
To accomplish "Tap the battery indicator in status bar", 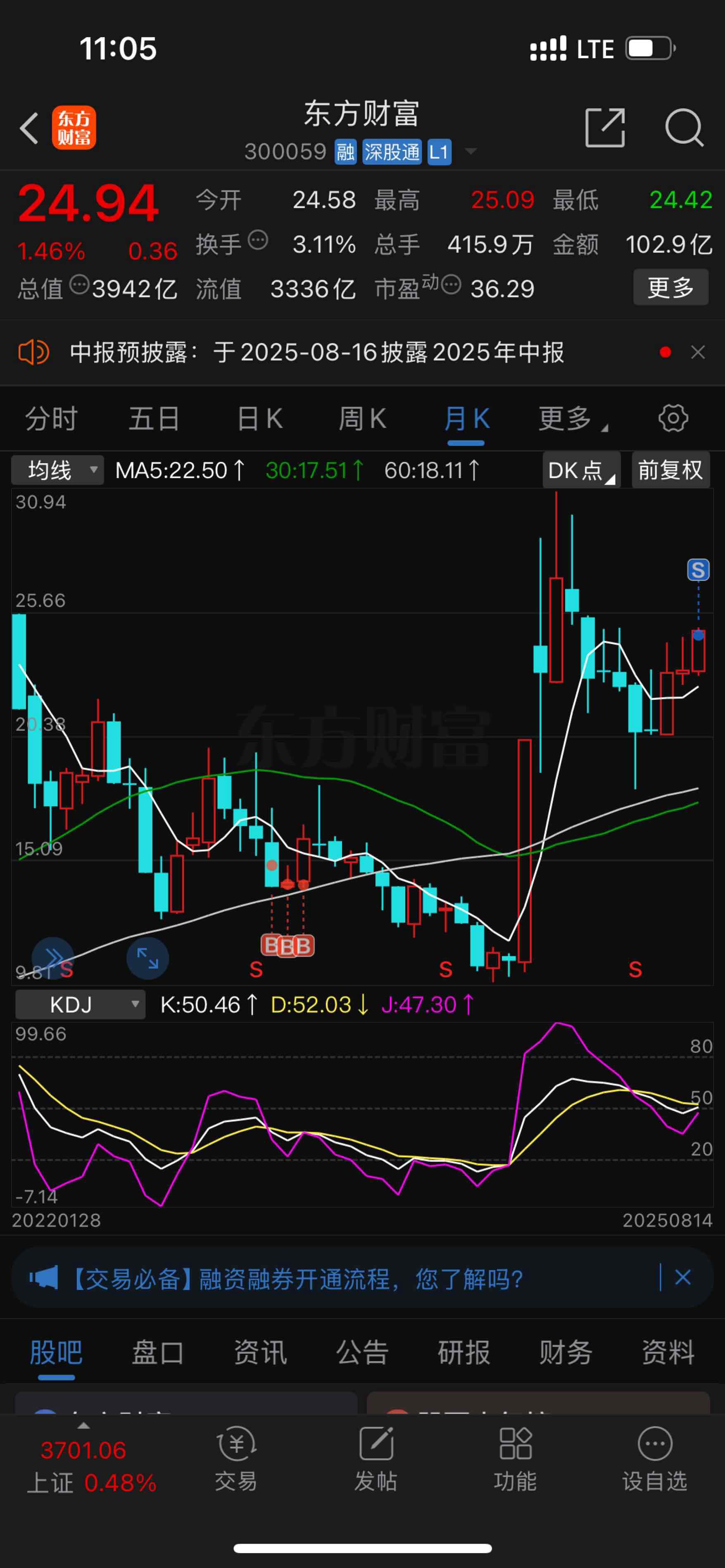I will (651, 48).
